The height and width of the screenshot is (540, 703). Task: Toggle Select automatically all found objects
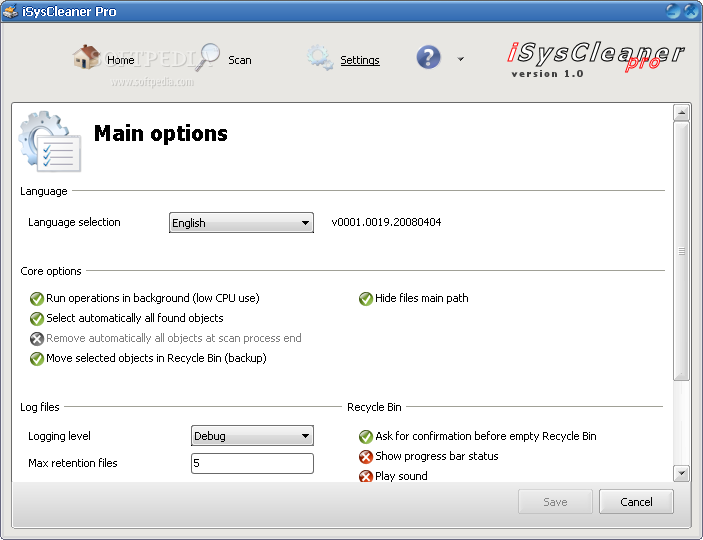coord(126,318)
